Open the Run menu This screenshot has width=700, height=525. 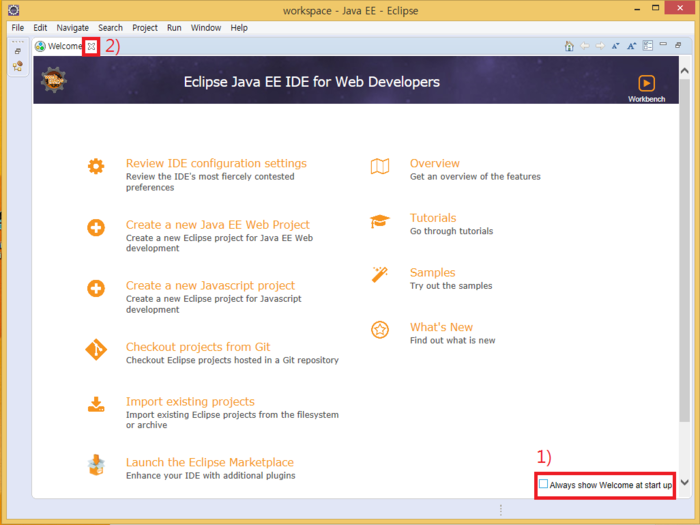(174, 28)
